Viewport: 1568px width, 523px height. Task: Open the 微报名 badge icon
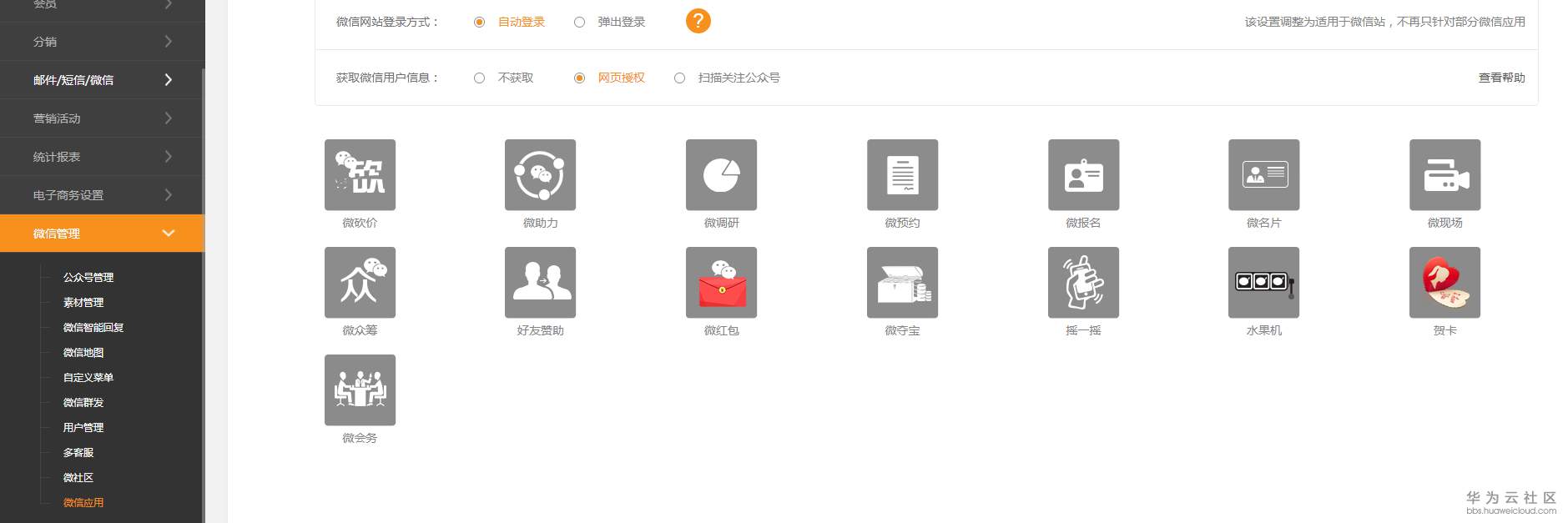click(x=1083, y=174)
